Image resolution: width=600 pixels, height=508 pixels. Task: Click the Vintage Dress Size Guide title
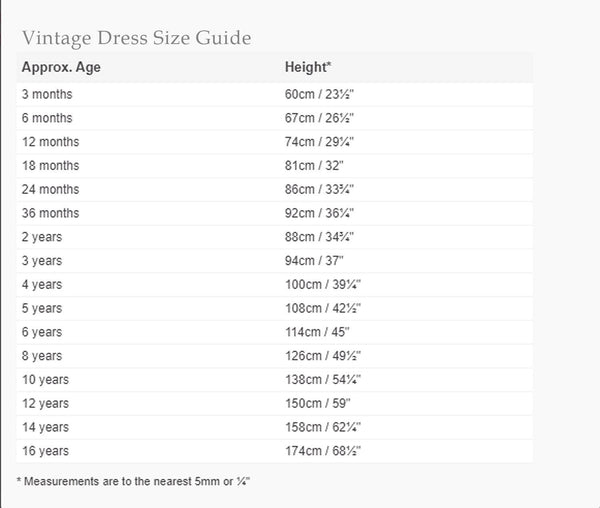[136, 38]
